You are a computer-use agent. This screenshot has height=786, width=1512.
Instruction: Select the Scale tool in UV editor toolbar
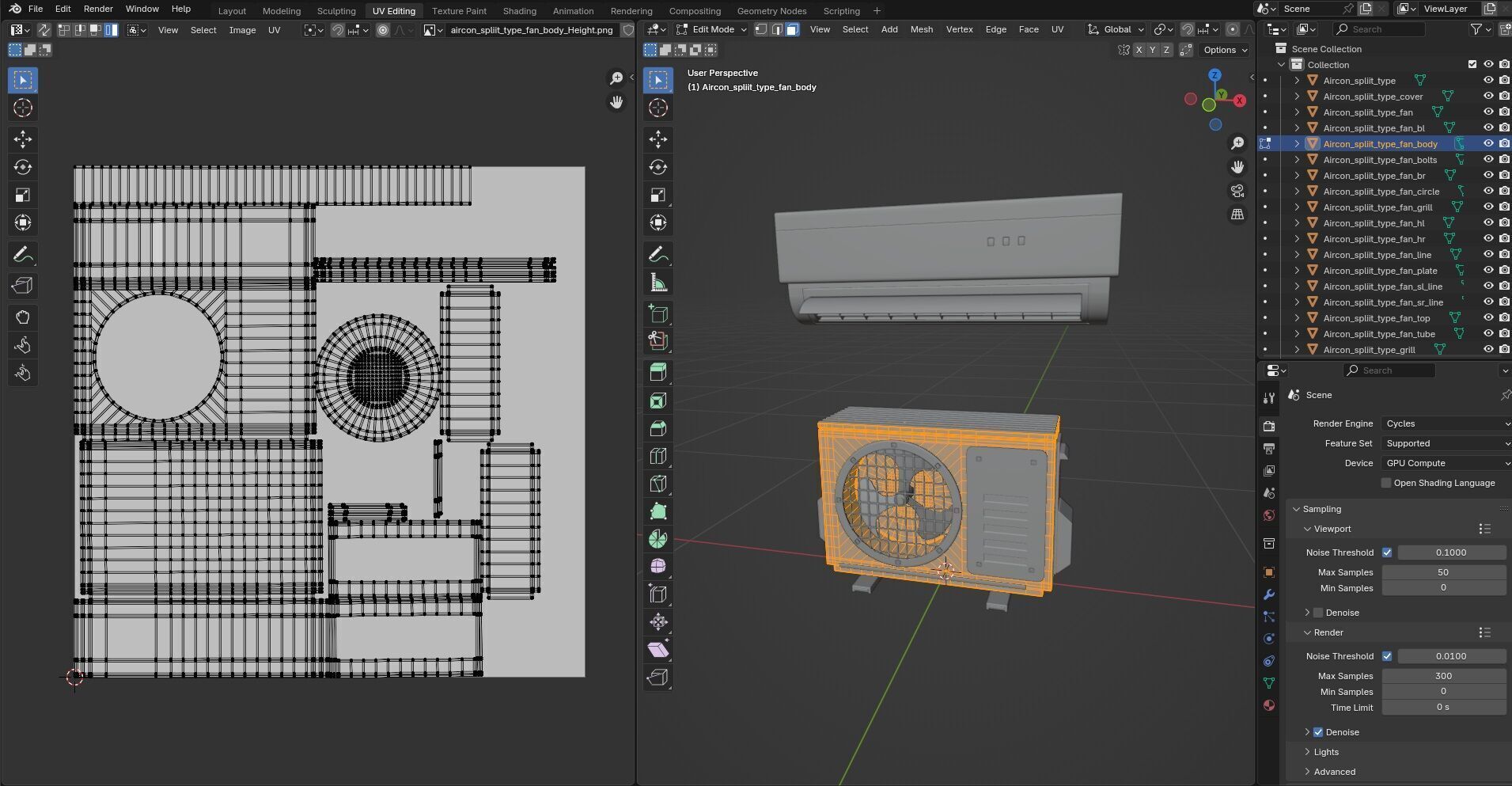pyautogui.click(x=23, y=195)
